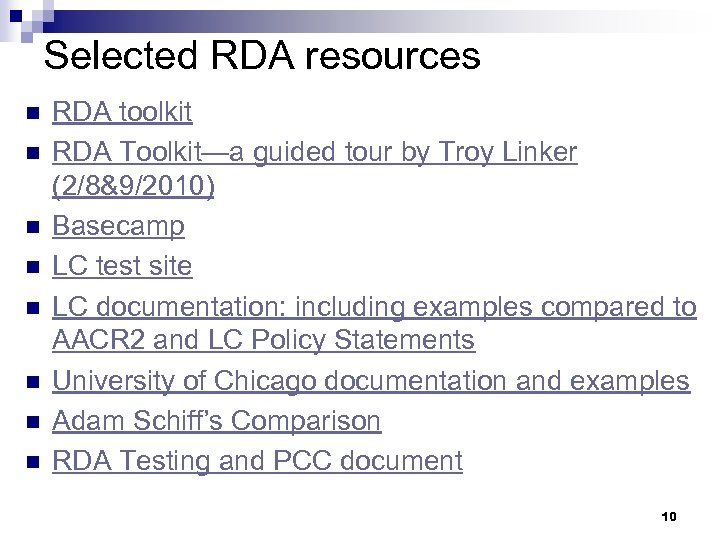Click the bullet beside RDA toolkit
720x540 pixels.
click(32, 113)
